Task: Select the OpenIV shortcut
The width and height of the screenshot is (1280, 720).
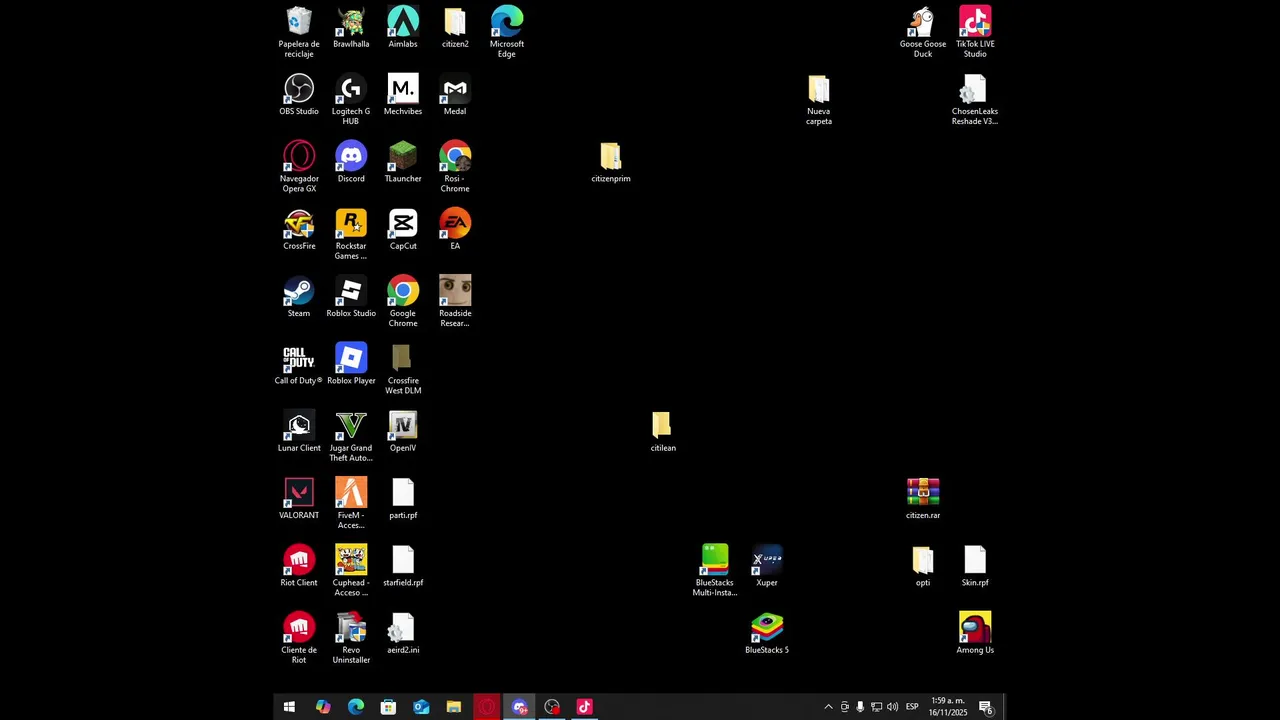Action: 403,431
